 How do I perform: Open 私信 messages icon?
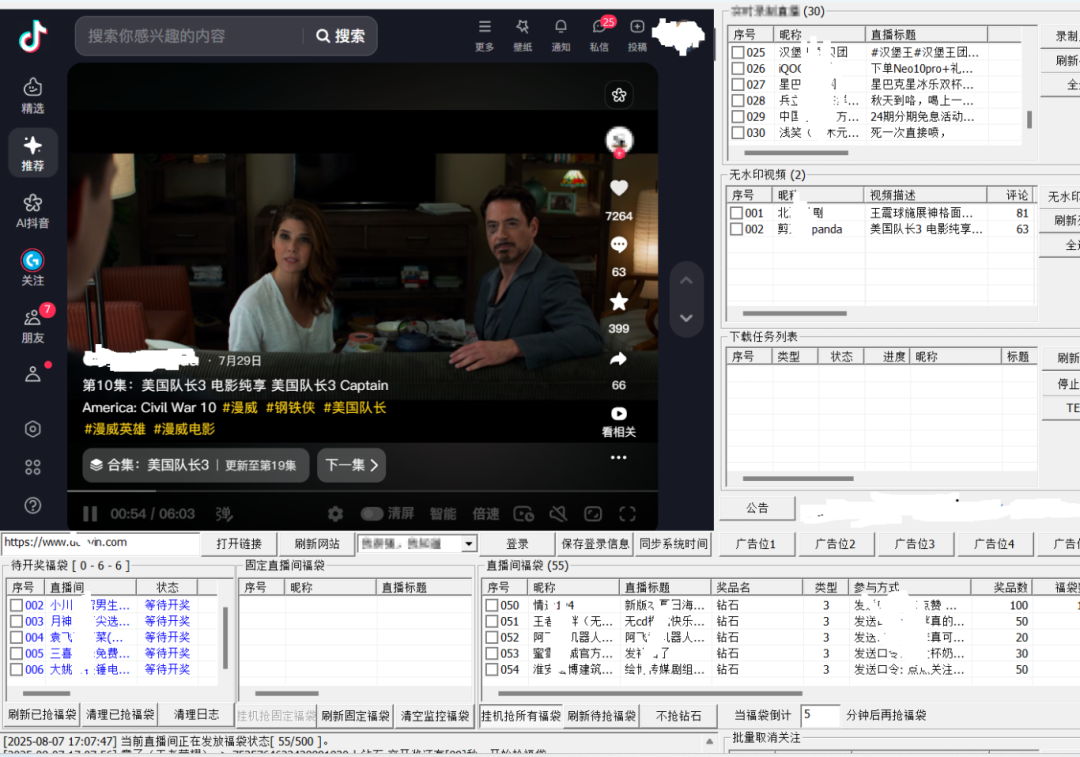(599, 34)
